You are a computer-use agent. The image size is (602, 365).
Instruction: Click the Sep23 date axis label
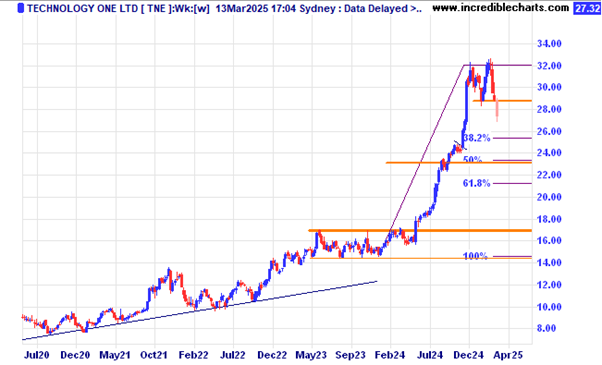pos(351,355)
